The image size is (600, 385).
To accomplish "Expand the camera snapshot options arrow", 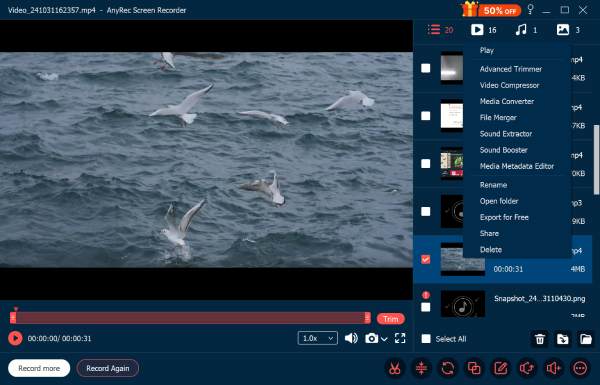I will (x=384, y=339).
